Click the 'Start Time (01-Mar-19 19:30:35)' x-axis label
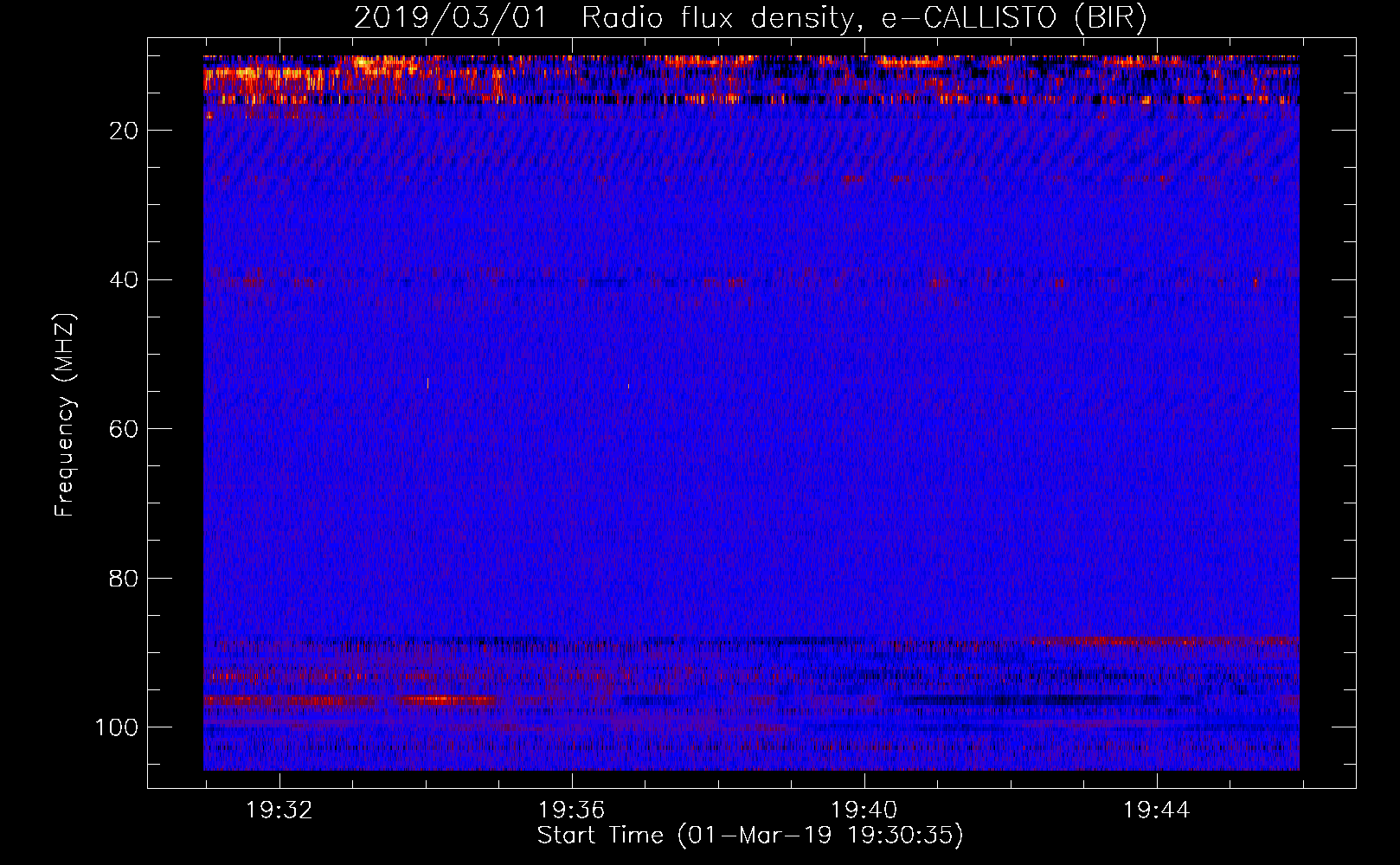The height and width of the screenshot is (865, 1400). tap(750, 836)
